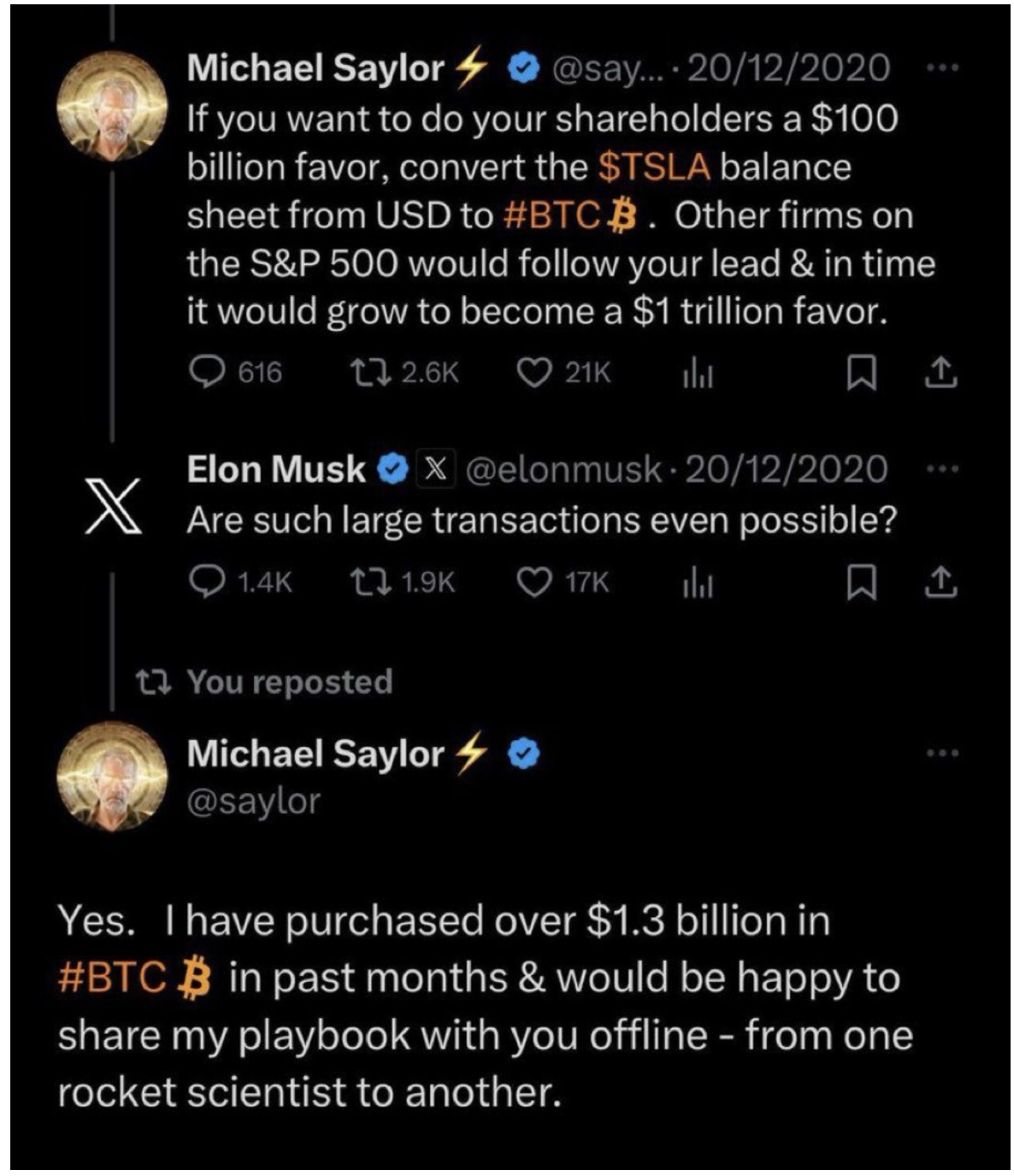Open more options on Saylor's first tweet
This screenshot has height=1176, width=1014.
pos(943,68)
